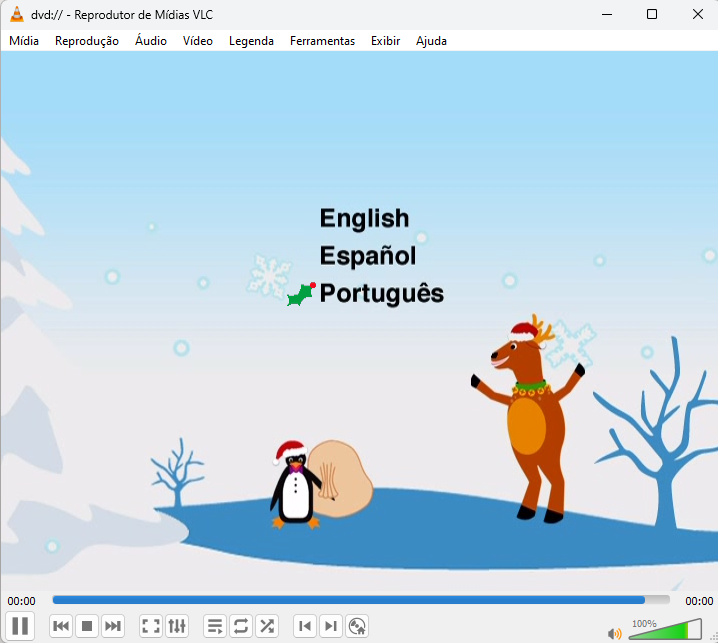Choose Español language option
The height and width of the screenshot is (643, 718).
[x=367, y=256]
